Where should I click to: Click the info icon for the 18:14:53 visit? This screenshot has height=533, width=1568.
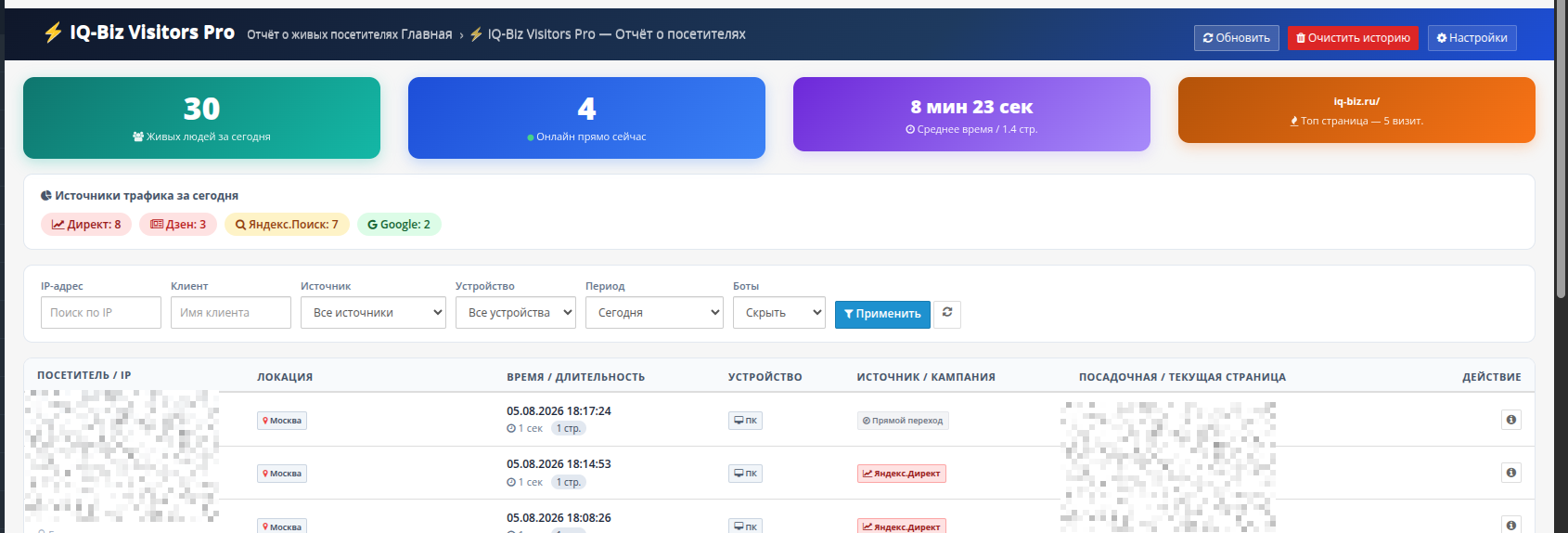coord(1511,473)
